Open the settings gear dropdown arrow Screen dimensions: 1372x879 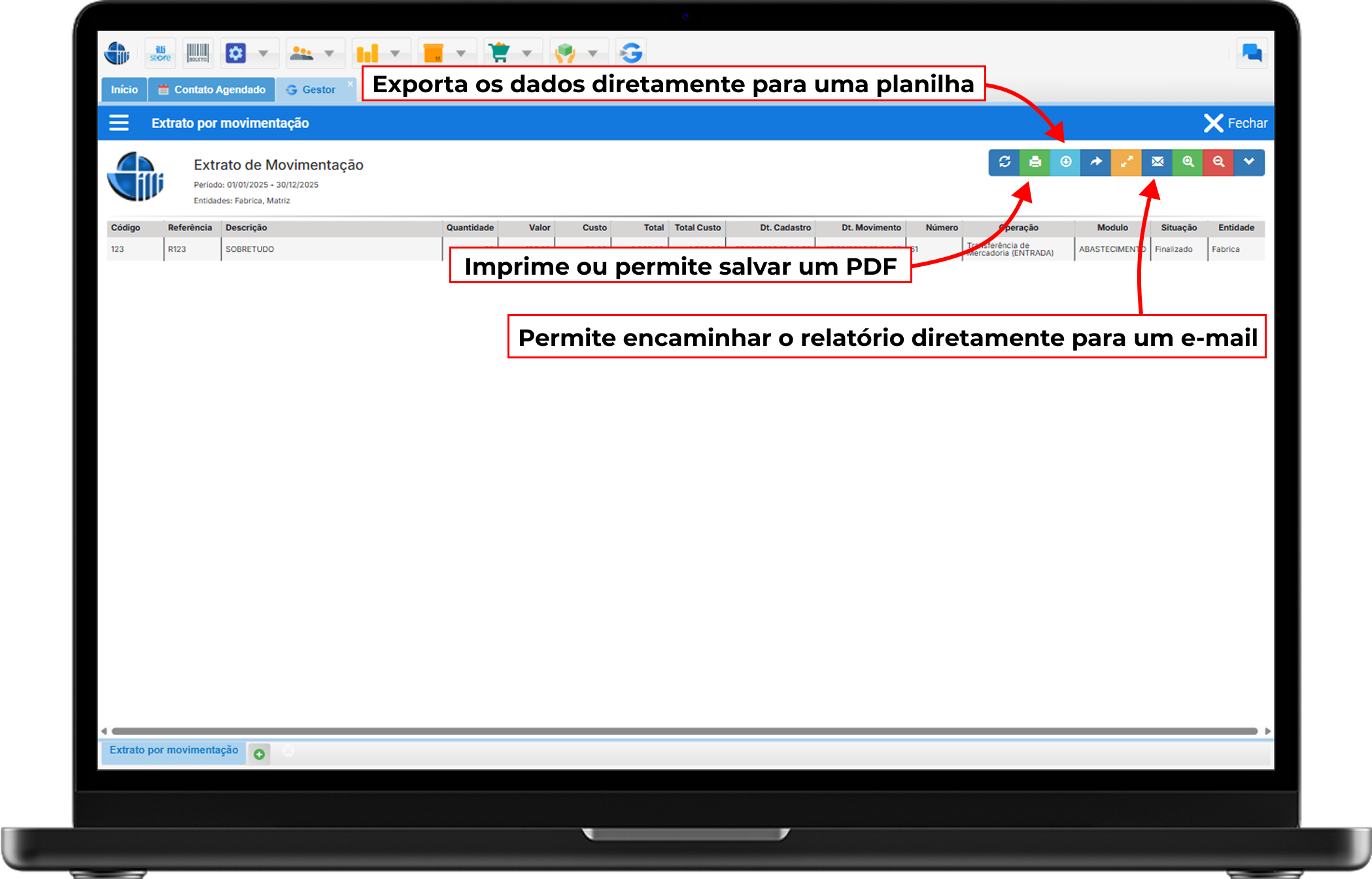pyautogui.click(x=263, y=53)
